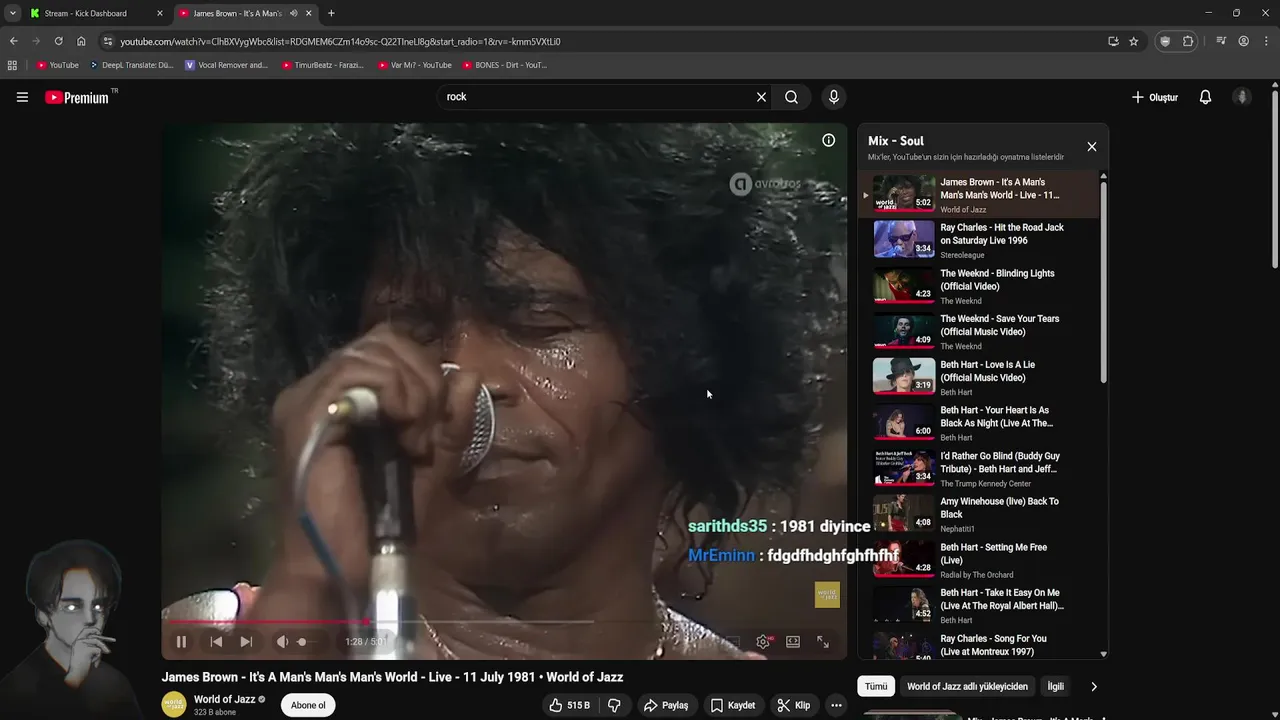1280x720 pixels.
Task: Open a new browser tab
Action: click(x=331, y=13)
